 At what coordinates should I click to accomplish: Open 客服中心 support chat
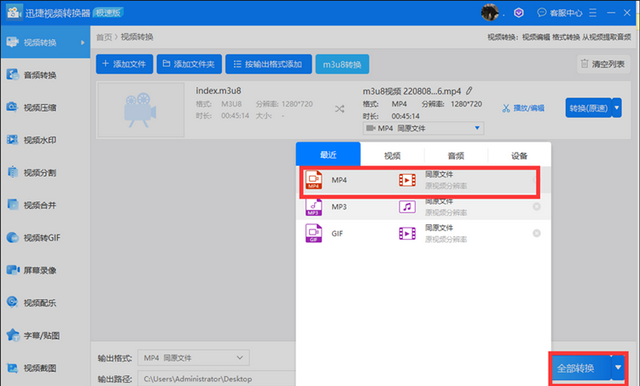(559, 13)
